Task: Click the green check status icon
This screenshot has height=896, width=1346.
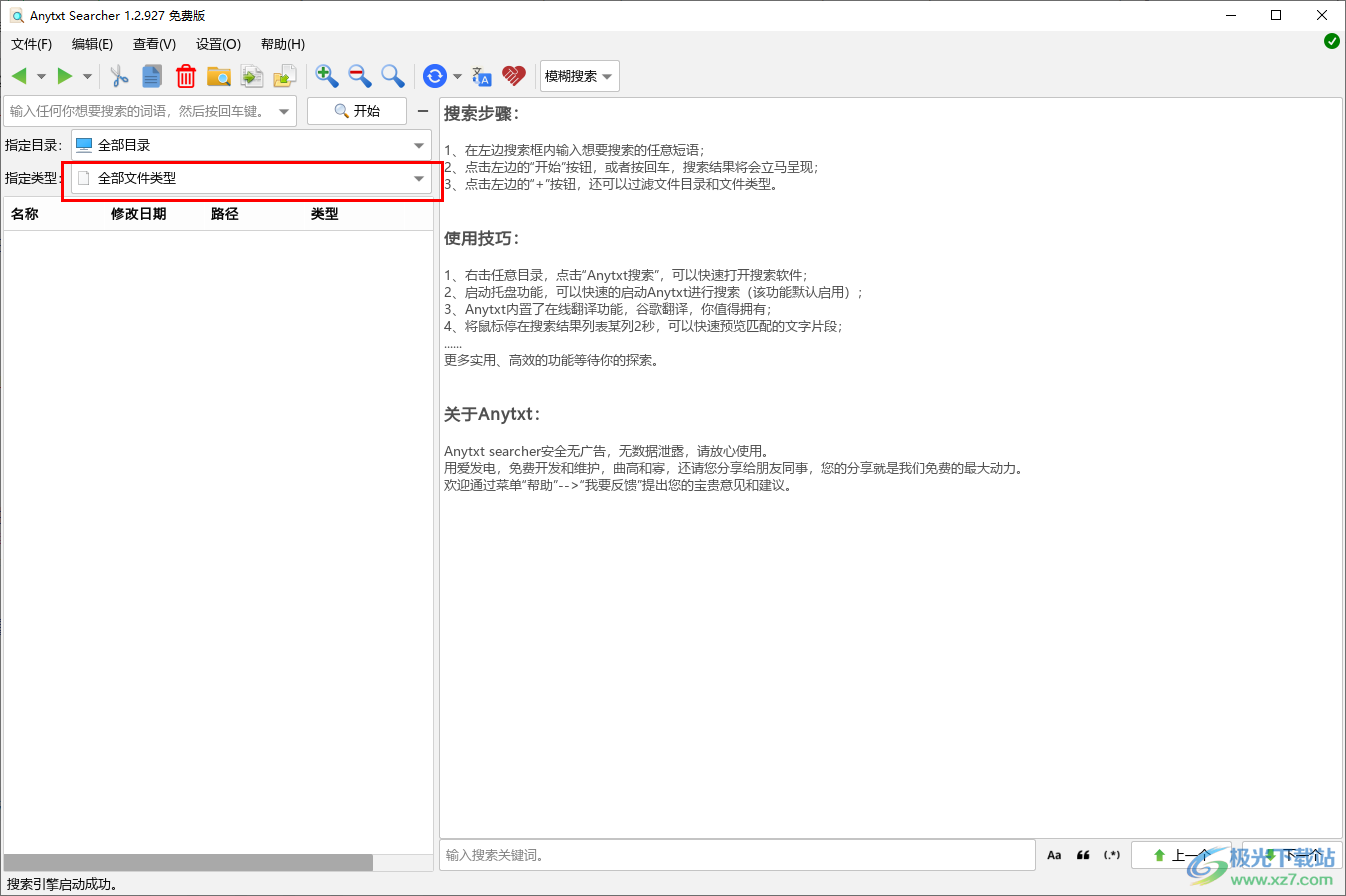Action: tap(1332, 41)
